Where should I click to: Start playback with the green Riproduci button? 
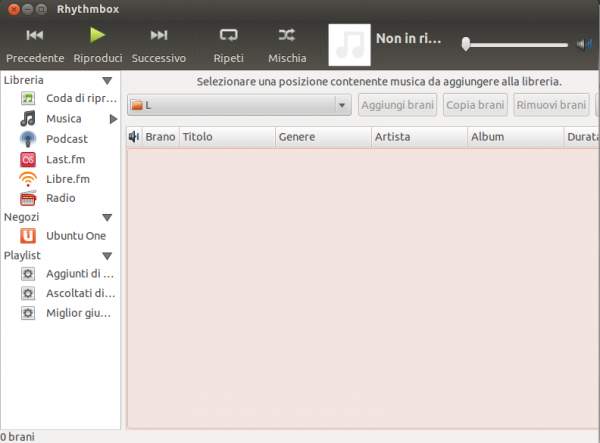[97, 35]
